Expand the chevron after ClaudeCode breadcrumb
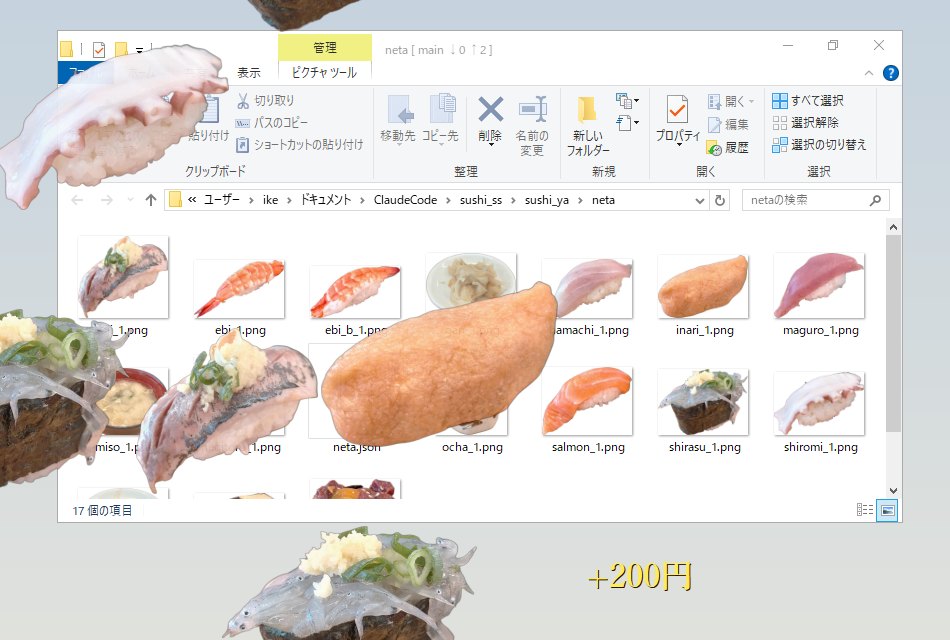950x640 pixels. pyautogui.click(x=448, y=200)
